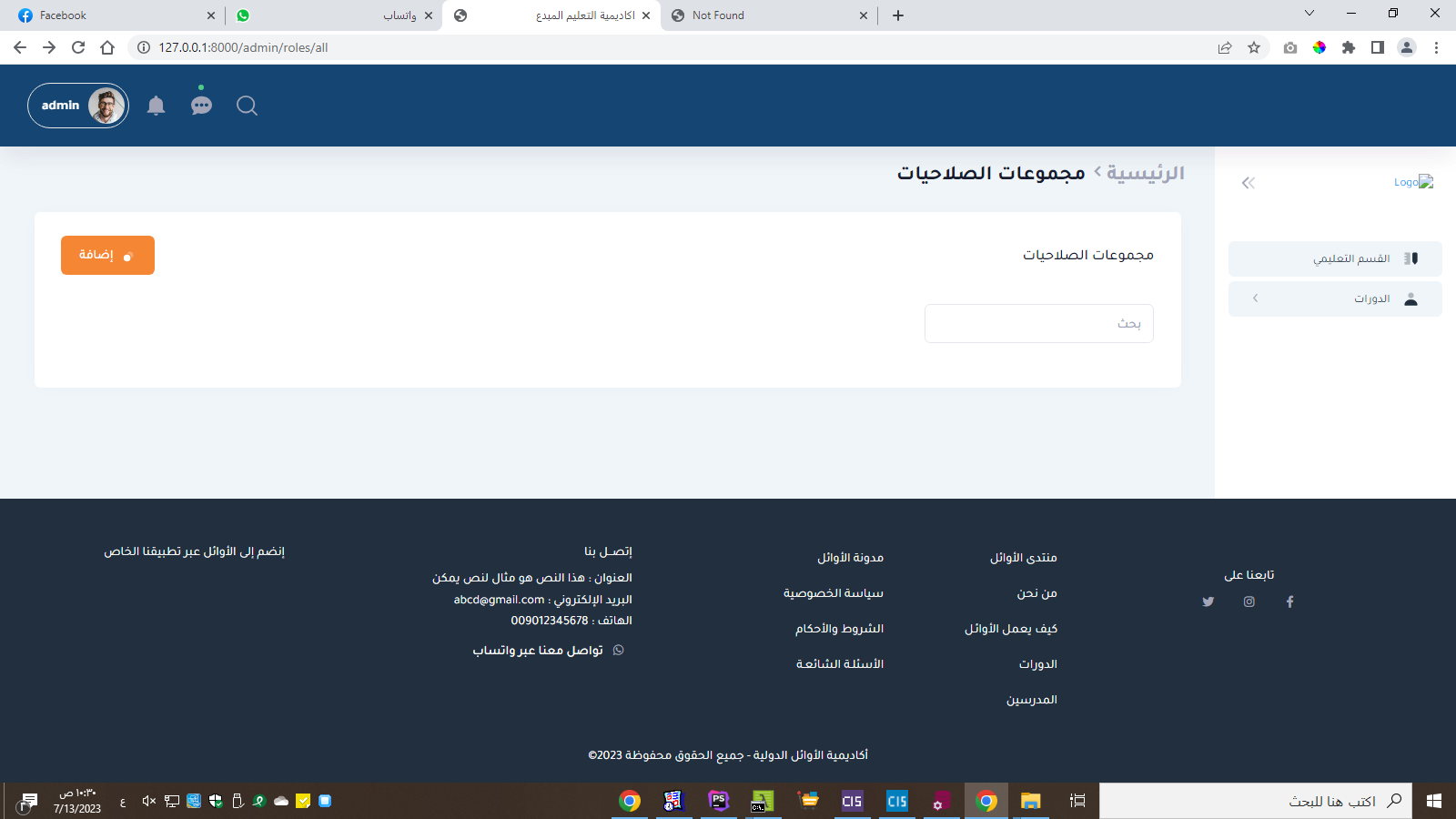The height and width of the screenshot is (819, 1456).
Task: Open PhpStorm from the taskbar
Action: pos(719,801)
